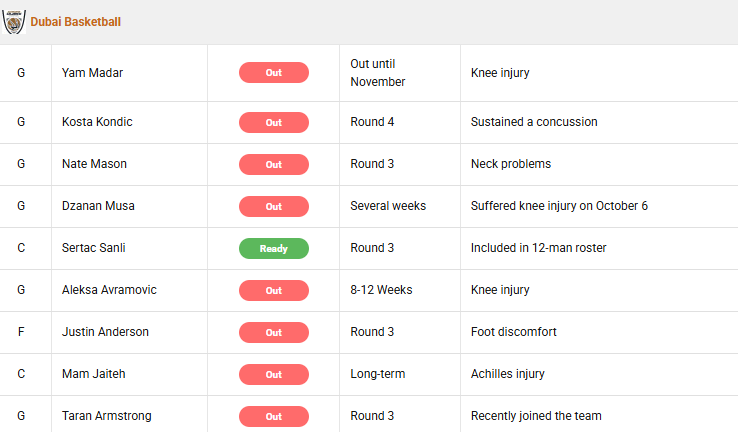
Task: Click the Dubai Basketball team logo icon
Action: pos(14,21)
